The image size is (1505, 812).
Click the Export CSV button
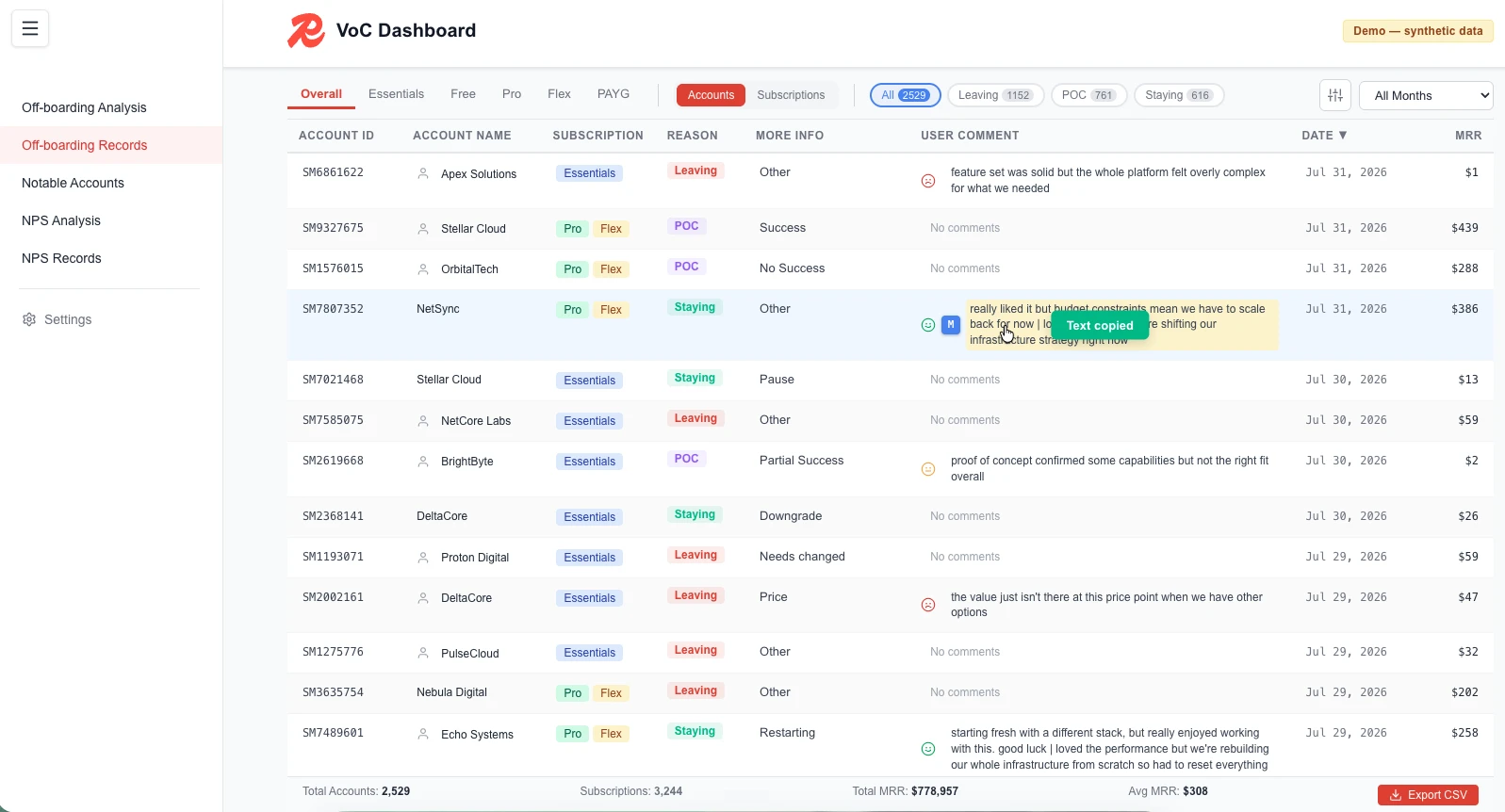[x=1428, y=795]
